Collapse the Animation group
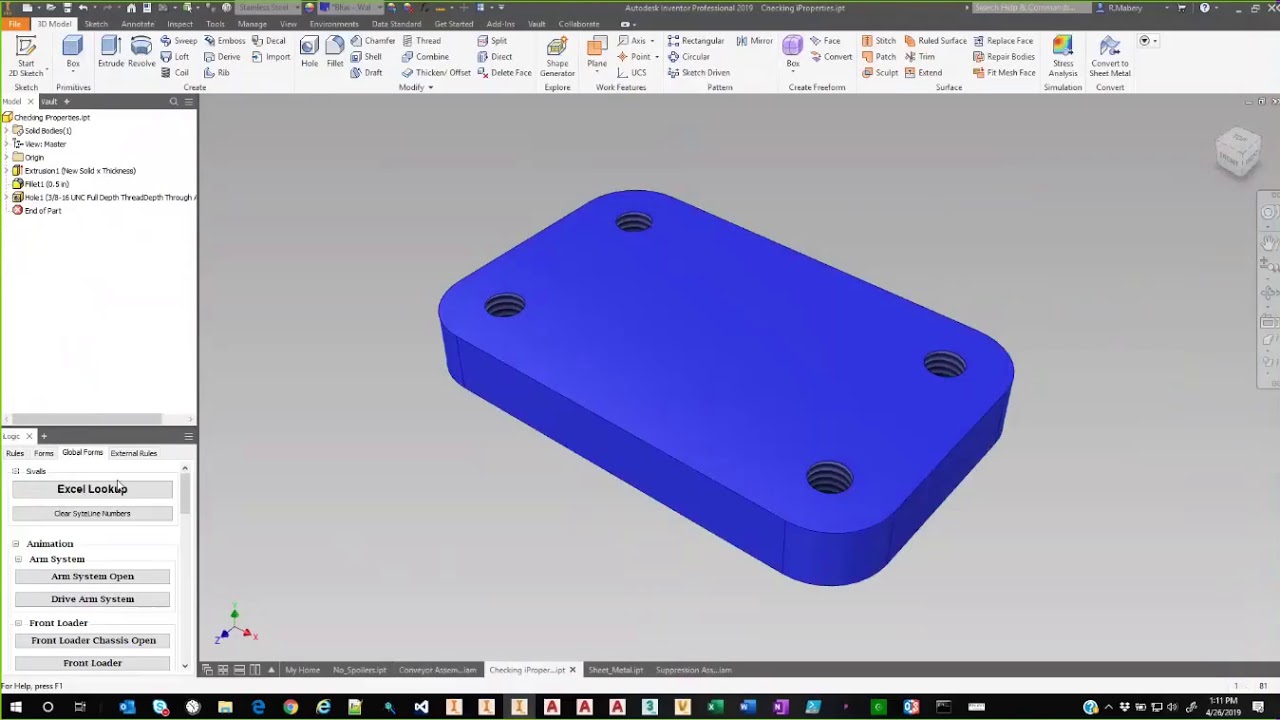Image resolution: width=1280 pixels, height=720 pixels. pos(16,544)
